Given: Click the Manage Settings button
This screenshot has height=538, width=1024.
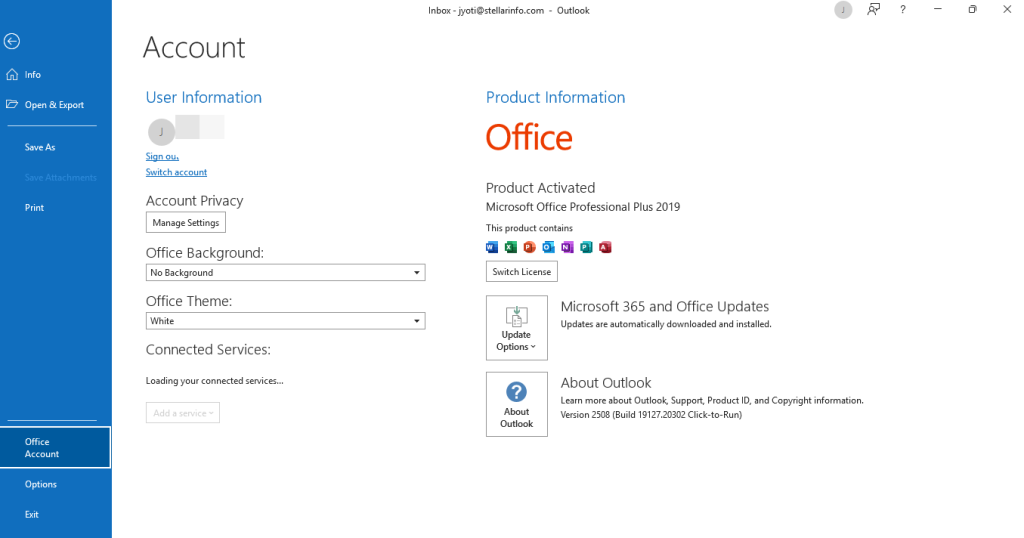Looking at the screenshot, I should click(x=185, y=223).
